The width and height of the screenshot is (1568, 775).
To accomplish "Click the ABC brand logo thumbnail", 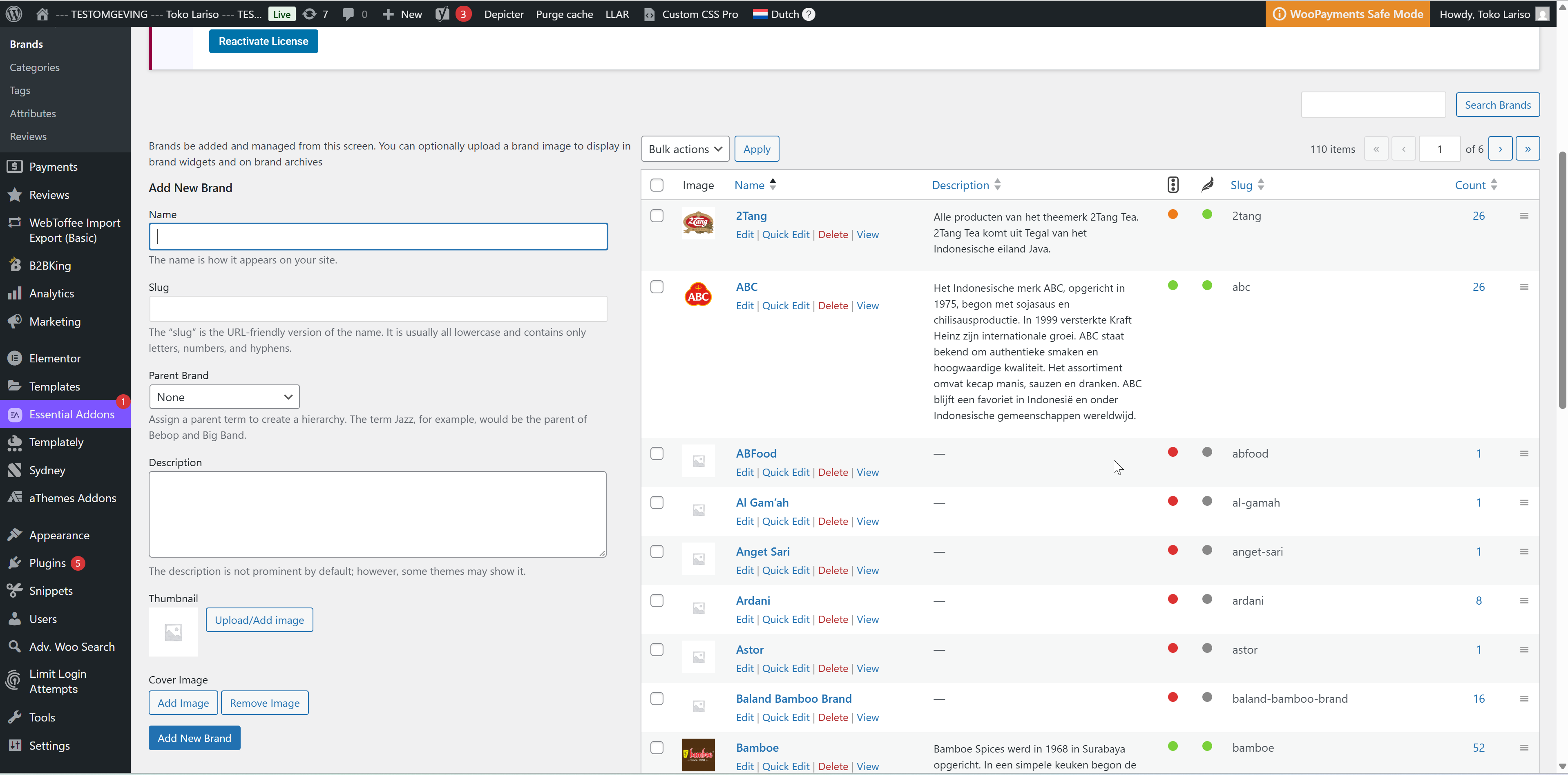I will [x=698, y=295].
